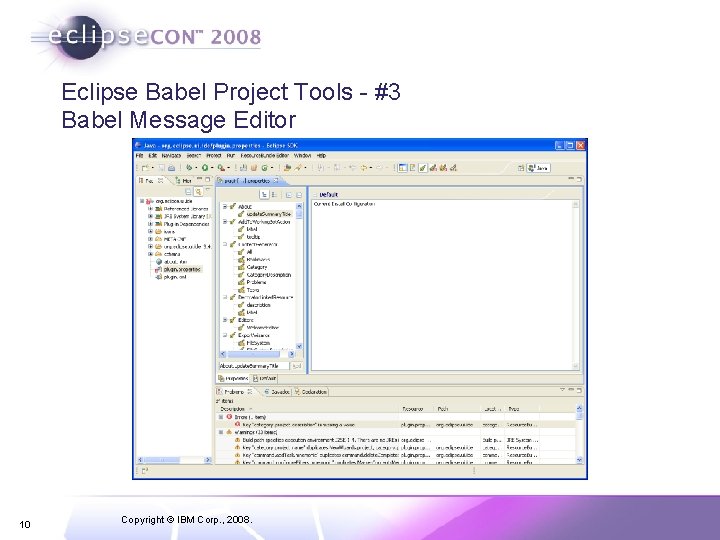The height and width of the screenshot is (540, 720).
Task: Switch to the Declaration view tab
Action: pyautogui.click(x=311, y=392)
